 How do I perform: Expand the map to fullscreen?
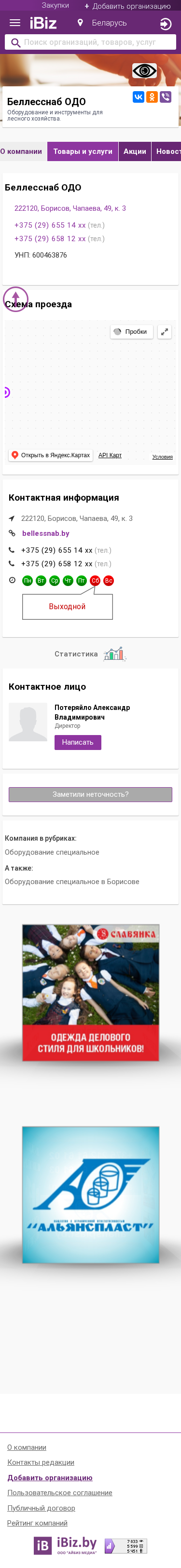coord(165,332)
